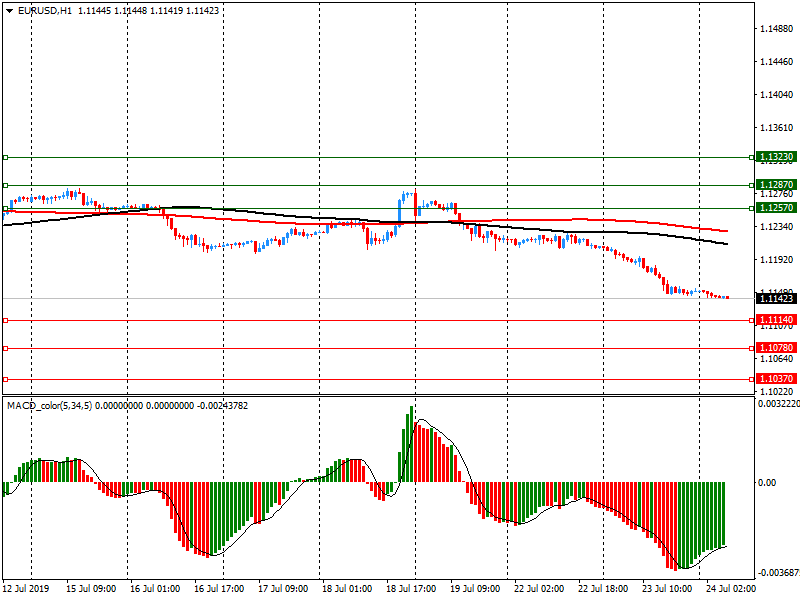Click the 22 Jul 18:00 time label
This screenshot has width=800, height=600.
click(x=603, y=588)
